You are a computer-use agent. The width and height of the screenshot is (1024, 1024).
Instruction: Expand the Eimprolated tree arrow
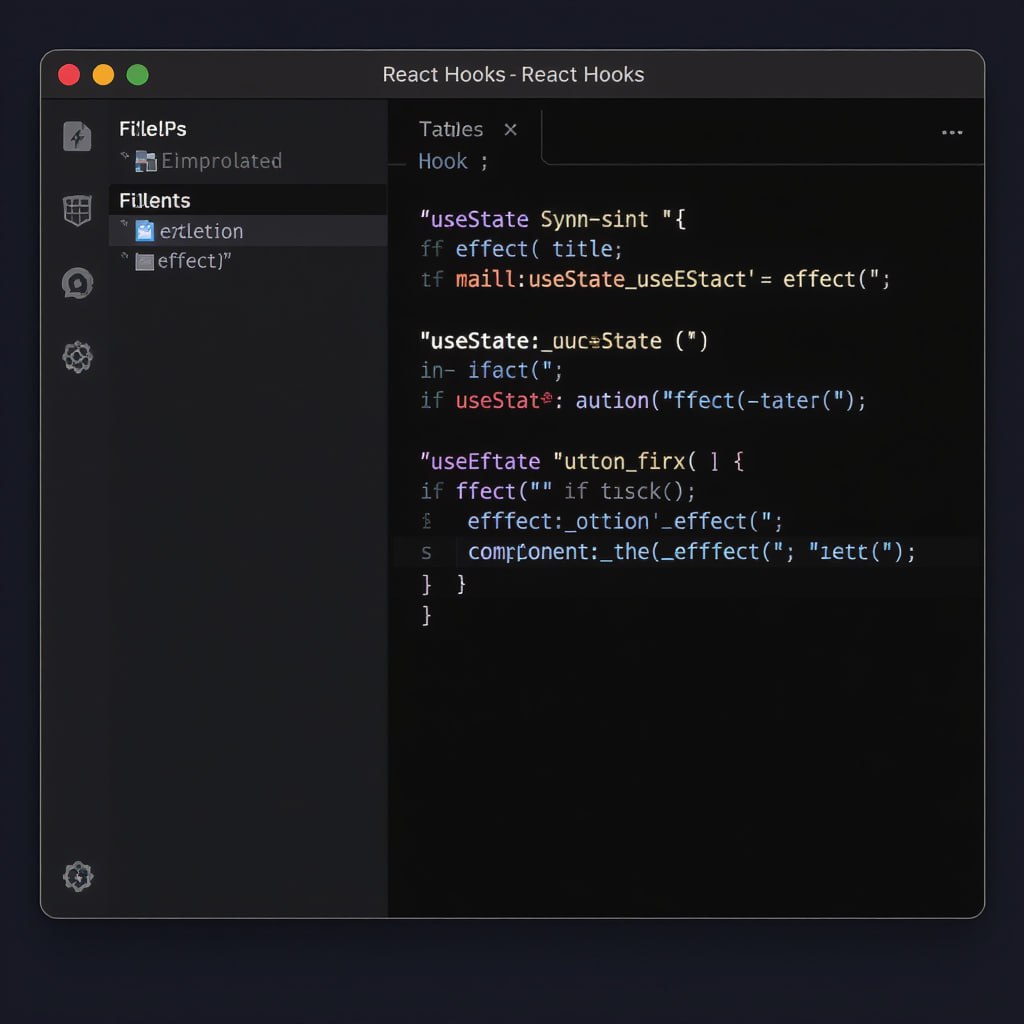[x=125, y=158]
